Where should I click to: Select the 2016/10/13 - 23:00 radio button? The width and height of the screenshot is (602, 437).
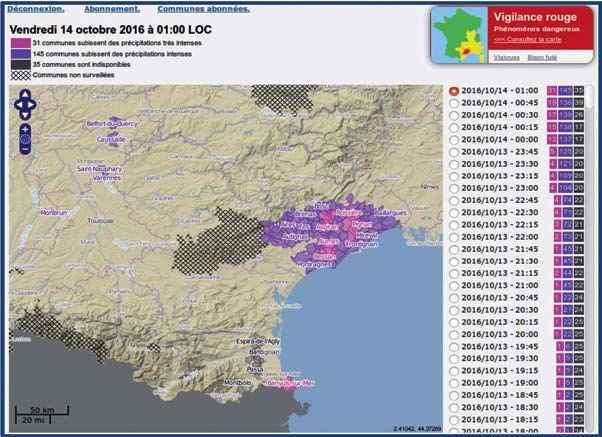pyautogui.click(x=455, y=187)
